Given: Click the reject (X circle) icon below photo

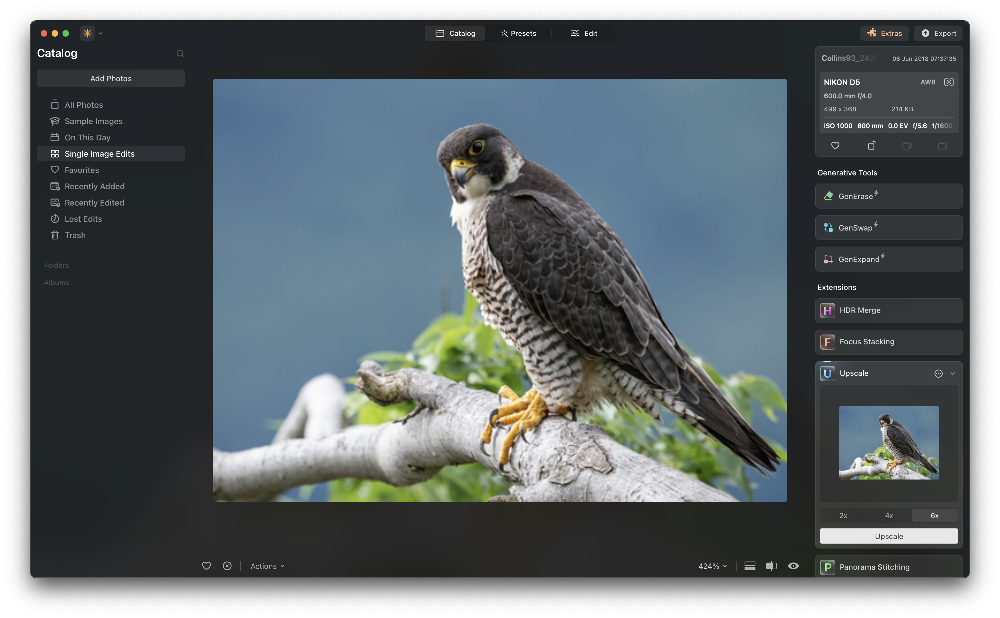Looking at the screenshot, I should click(227, 566).
